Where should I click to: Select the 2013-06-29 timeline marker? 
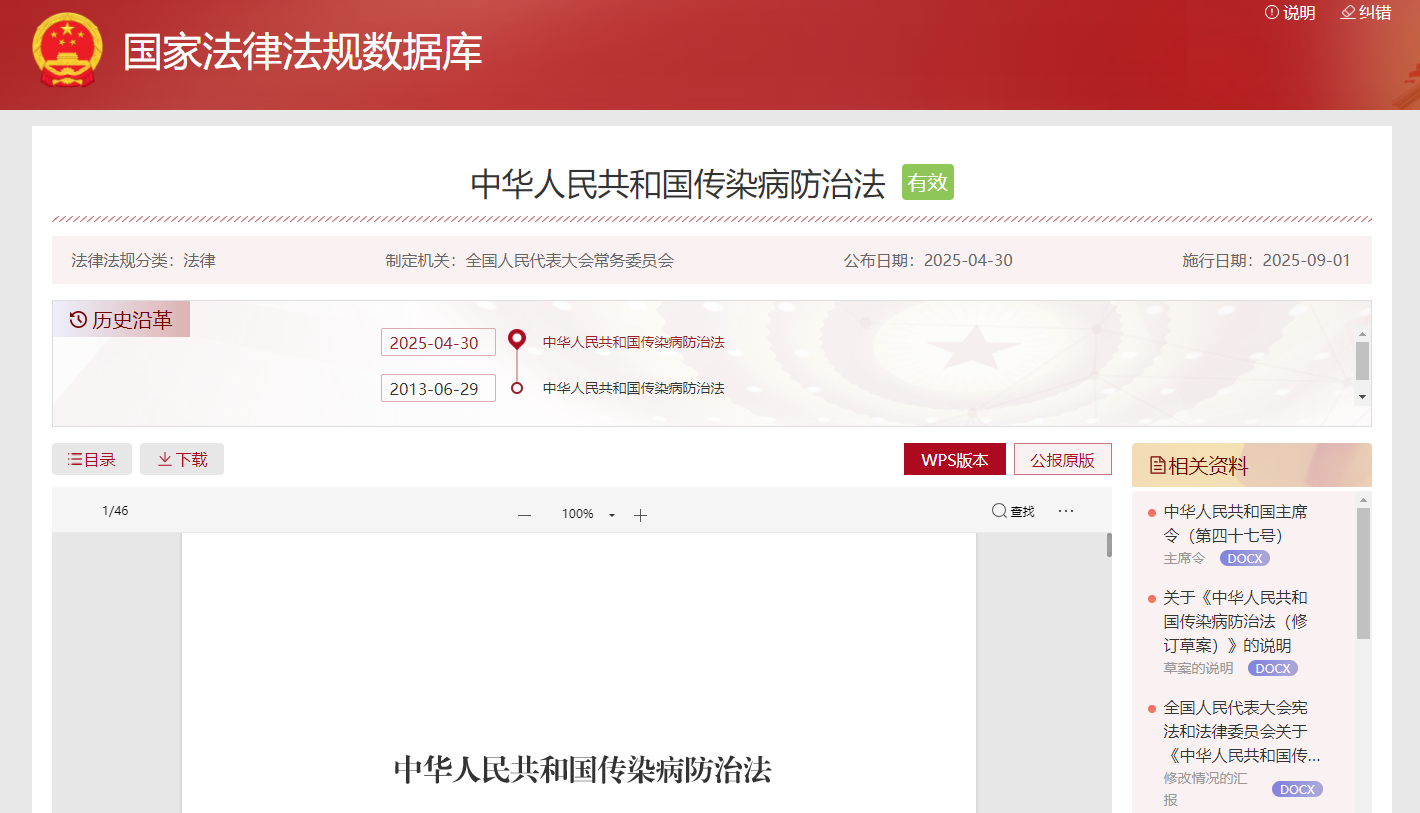tap(517, 388)
